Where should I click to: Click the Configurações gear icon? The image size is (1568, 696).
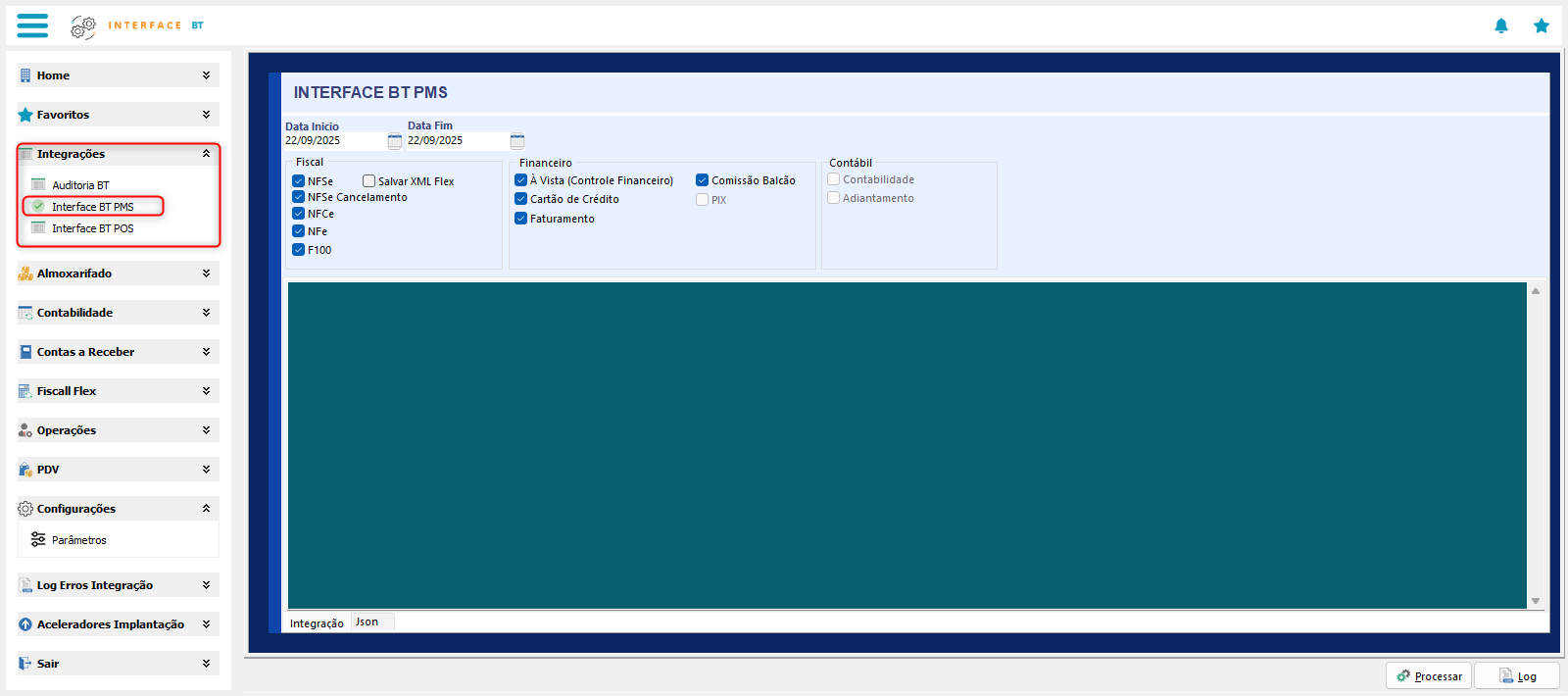(25, 509)
